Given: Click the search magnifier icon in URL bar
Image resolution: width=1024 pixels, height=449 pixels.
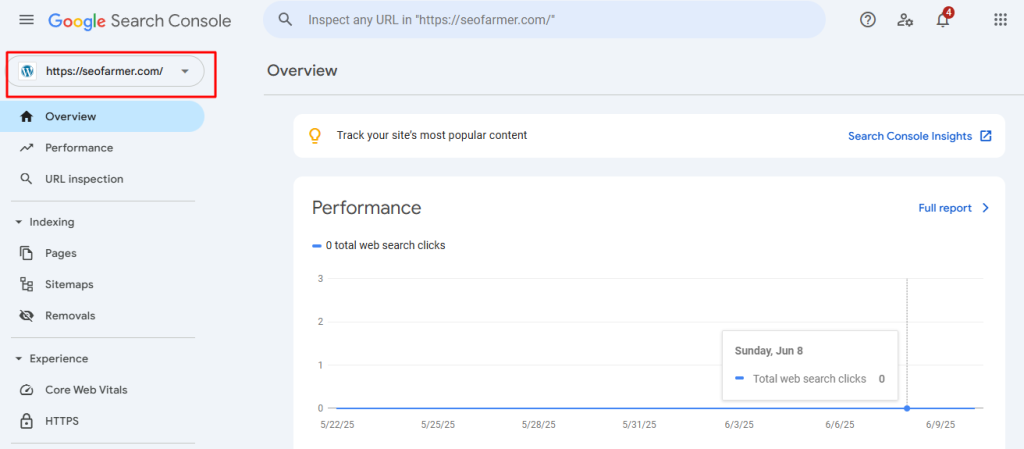Looking at the screenshot, I should coord(285,20).
